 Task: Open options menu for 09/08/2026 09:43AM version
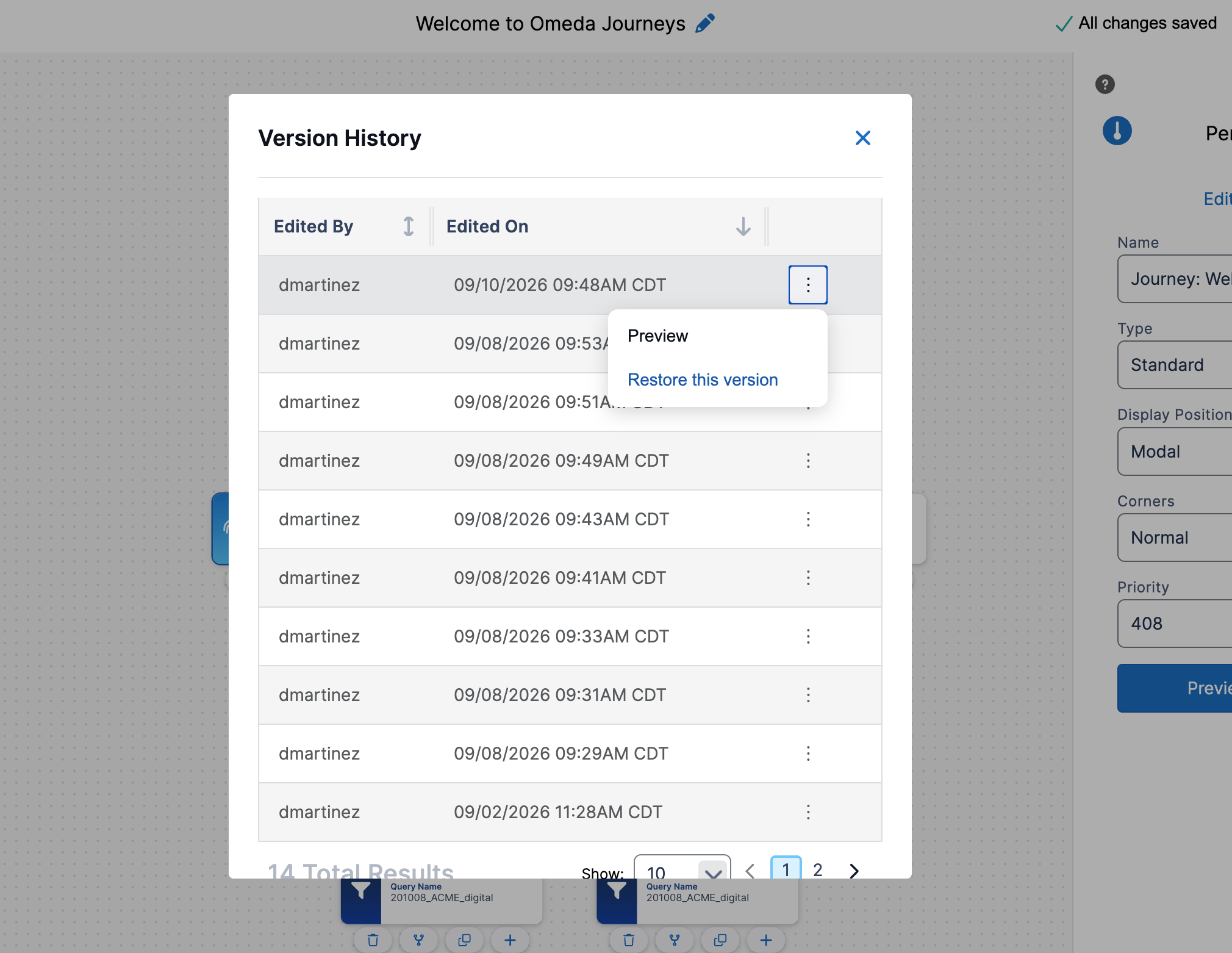(808, 519)
